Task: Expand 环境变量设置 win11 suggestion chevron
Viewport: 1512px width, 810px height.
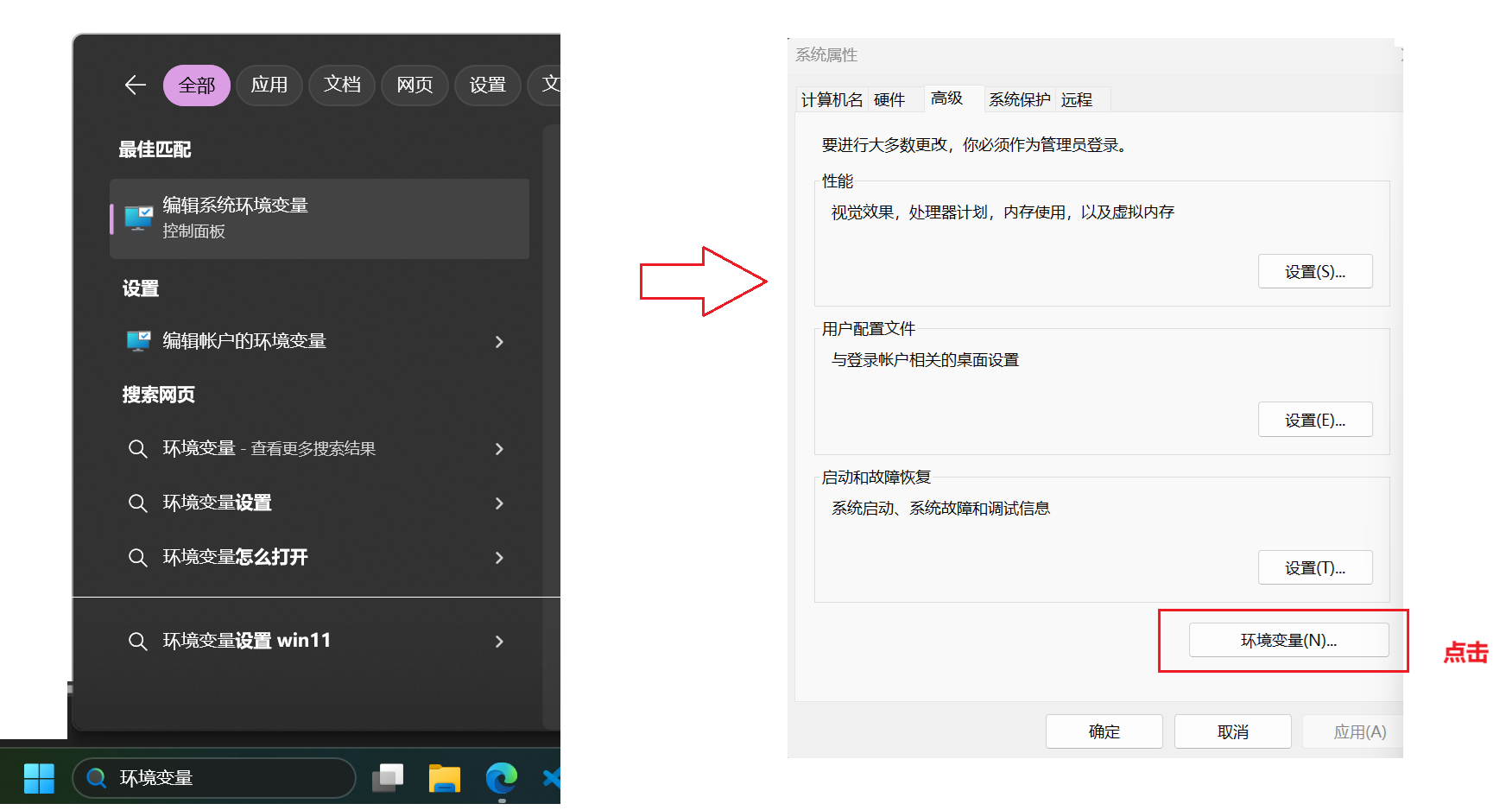Action: [499, 642]
